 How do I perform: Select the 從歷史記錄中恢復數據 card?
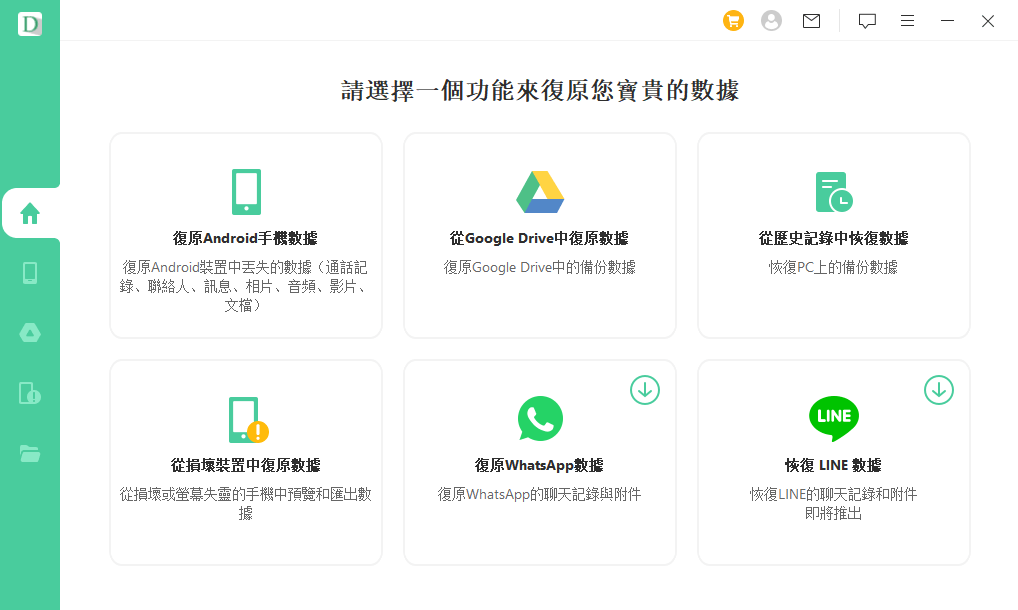833,236
